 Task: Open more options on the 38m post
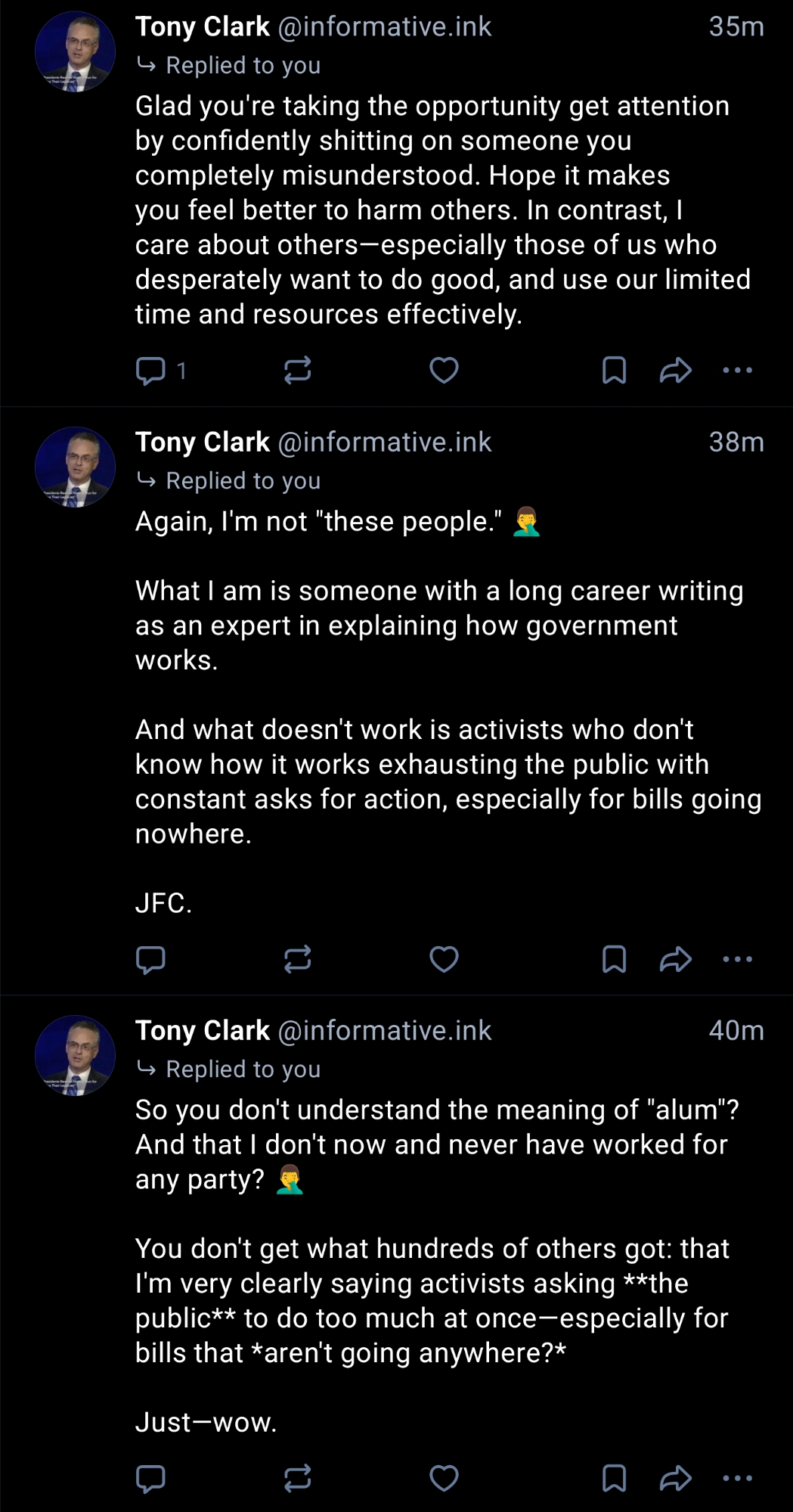click(x=737, y=959)
